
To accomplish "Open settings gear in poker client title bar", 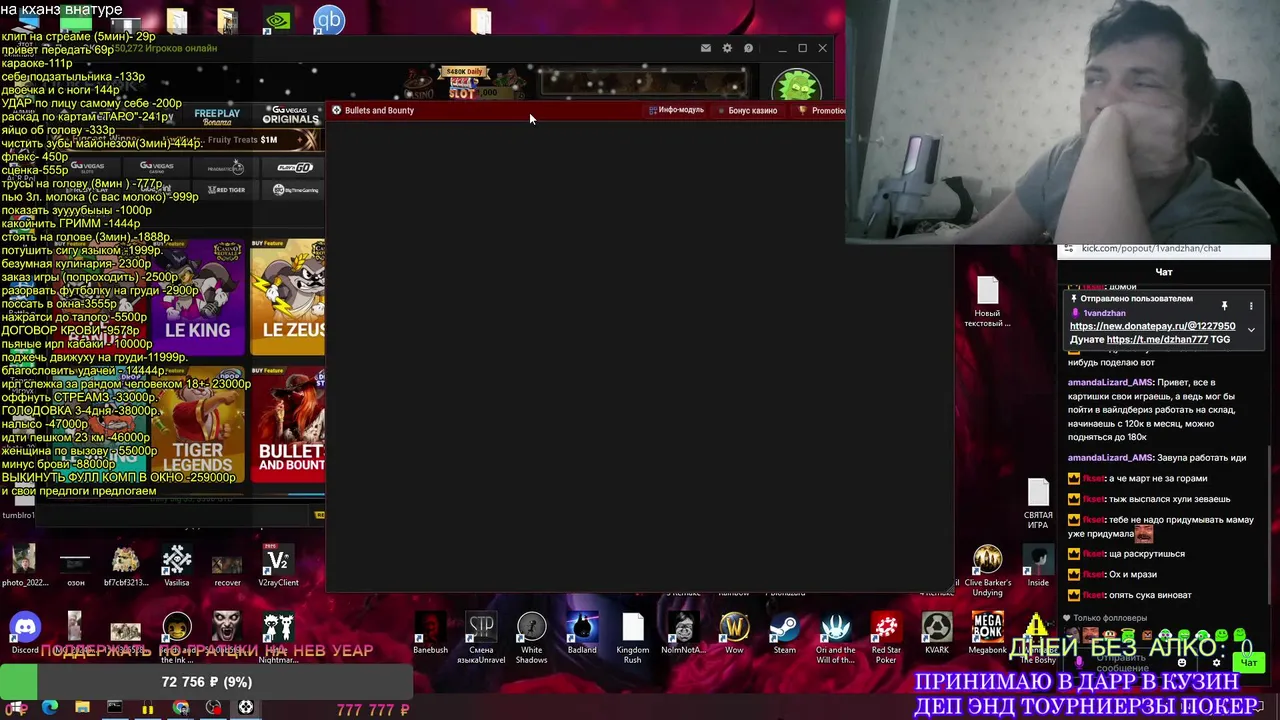I will point(727,48).
